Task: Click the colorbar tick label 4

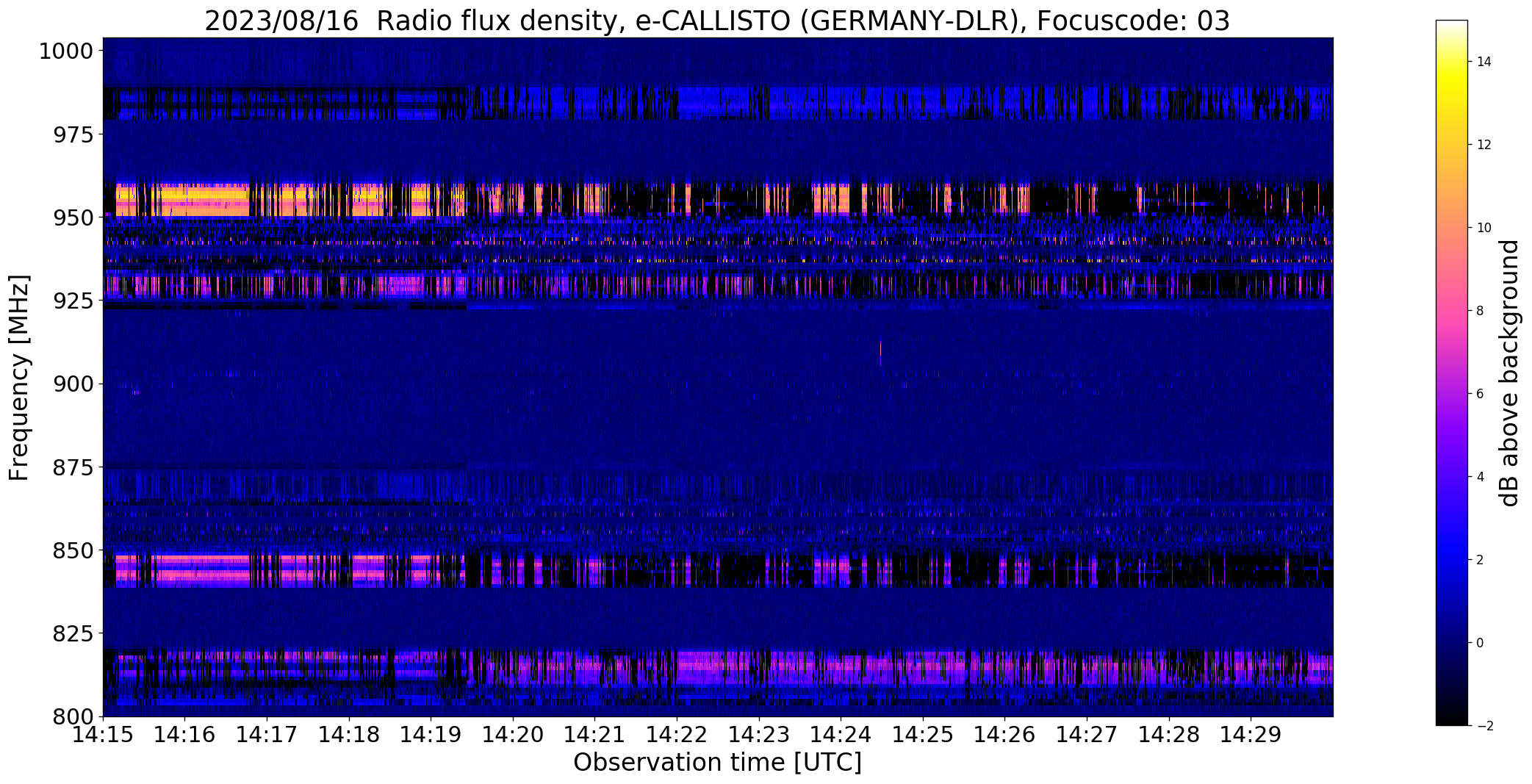Action: (x=1481, y=477)
